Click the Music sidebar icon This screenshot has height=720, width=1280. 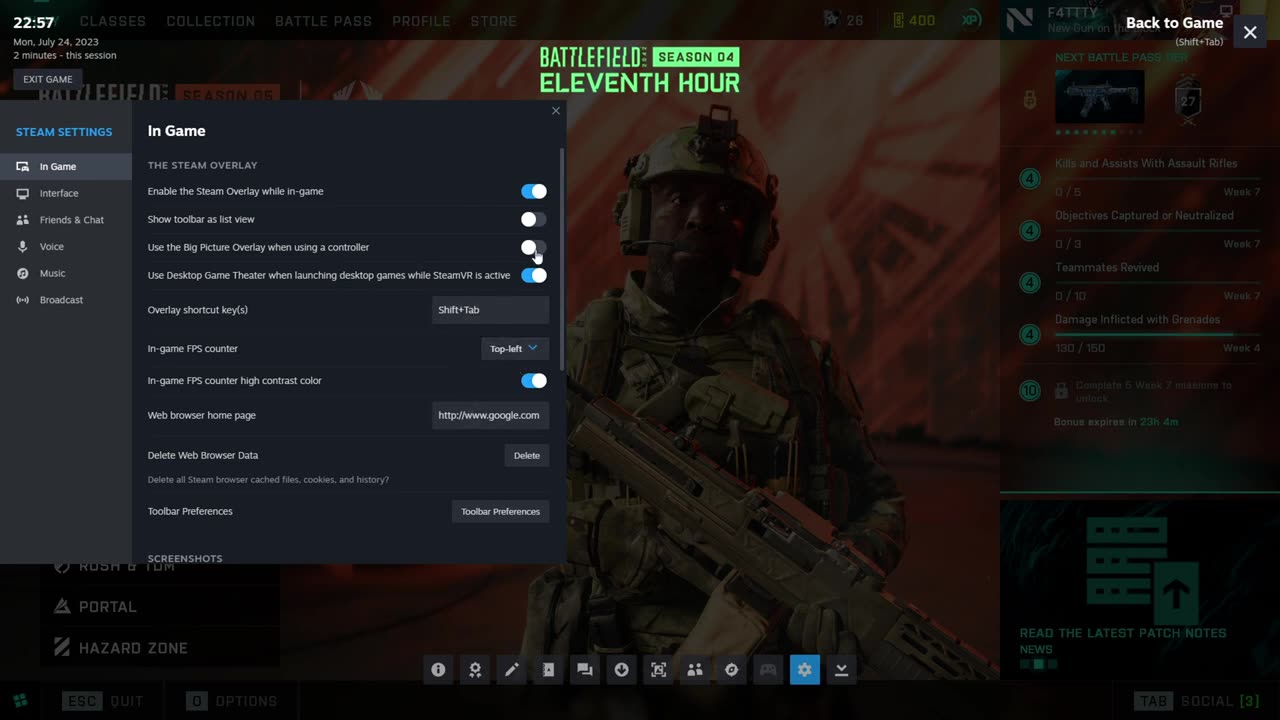[22, 273]
